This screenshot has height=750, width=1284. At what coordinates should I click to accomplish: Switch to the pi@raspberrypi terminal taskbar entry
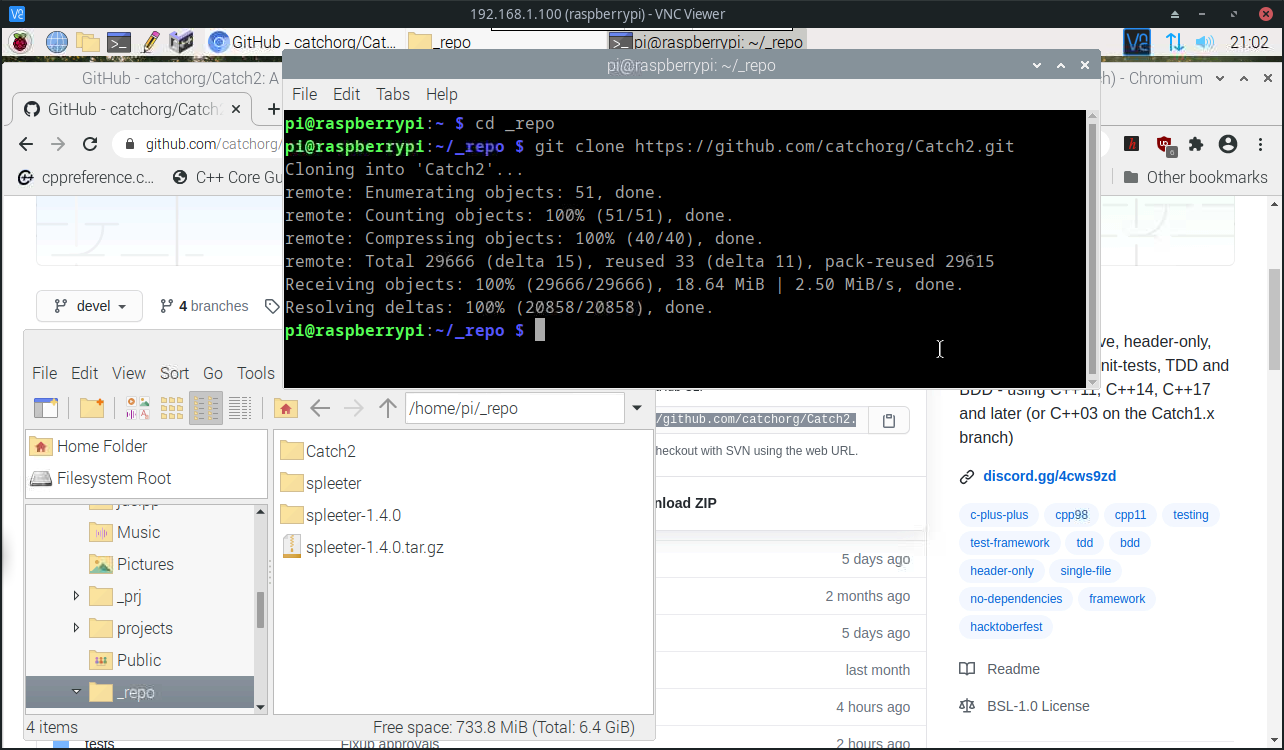tap(706, 42)
